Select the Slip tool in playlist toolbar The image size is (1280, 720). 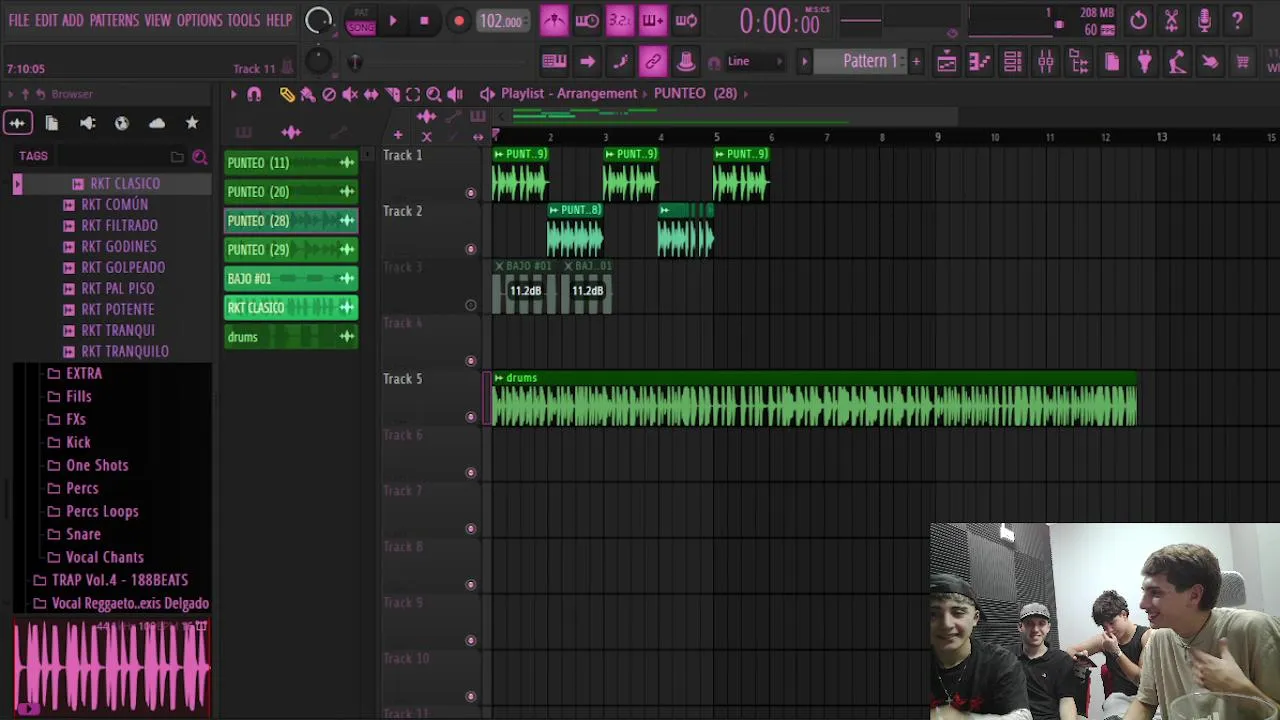pos(371,94)
